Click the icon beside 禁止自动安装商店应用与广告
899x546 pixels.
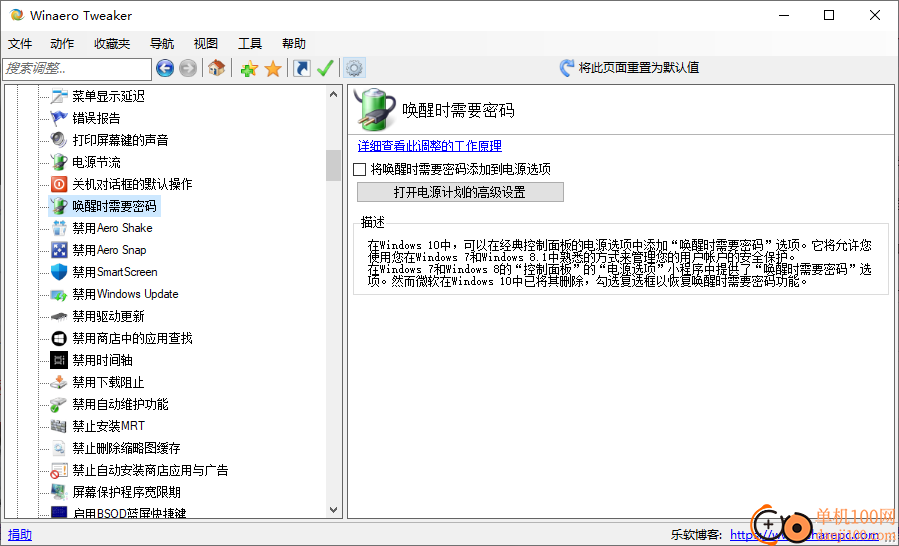coord(59,470)
